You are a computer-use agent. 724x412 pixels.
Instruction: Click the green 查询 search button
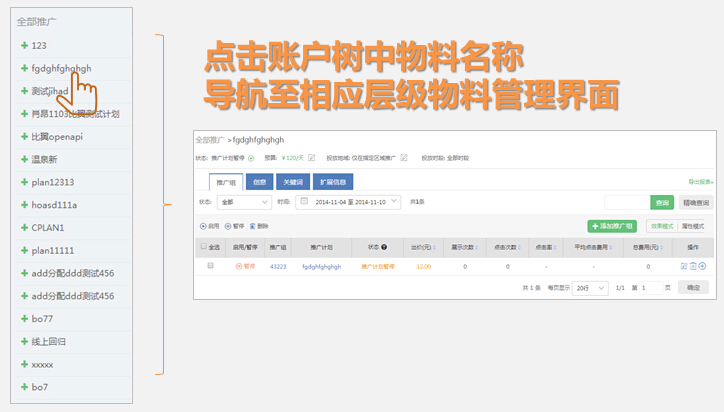tap(661, 202)
